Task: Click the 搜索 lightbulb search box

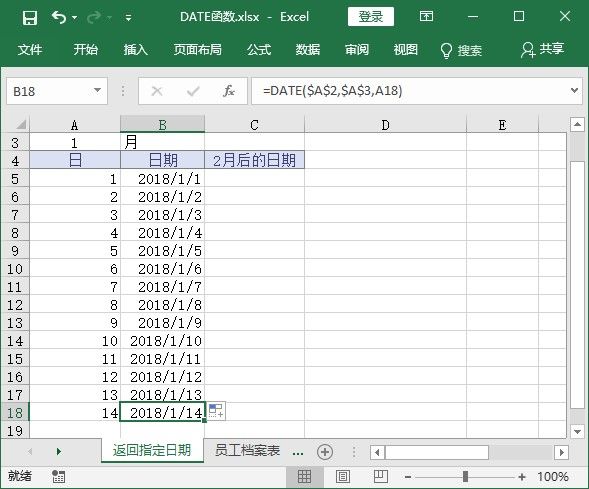Action: [x=461, y=50]
